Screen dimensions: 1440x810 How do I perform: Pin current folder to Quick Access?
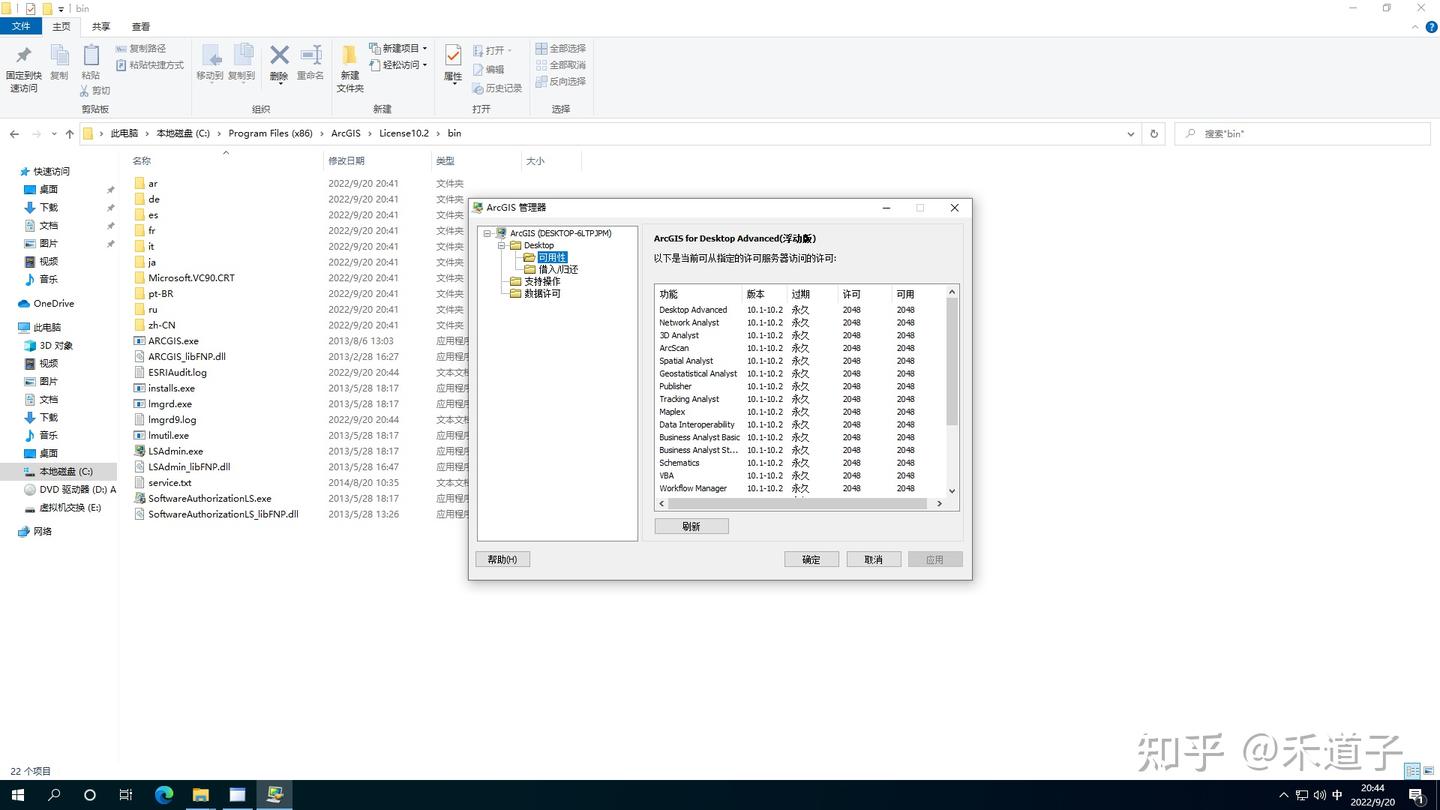[22, 64]
